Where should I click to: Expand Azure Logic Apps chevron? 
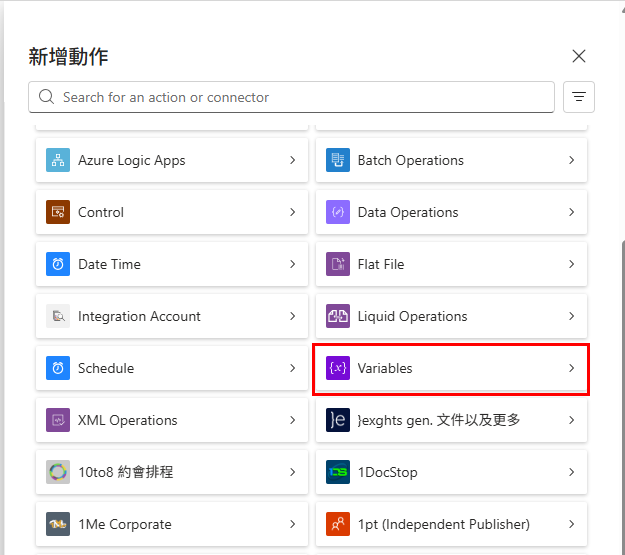tap(293, 160)
